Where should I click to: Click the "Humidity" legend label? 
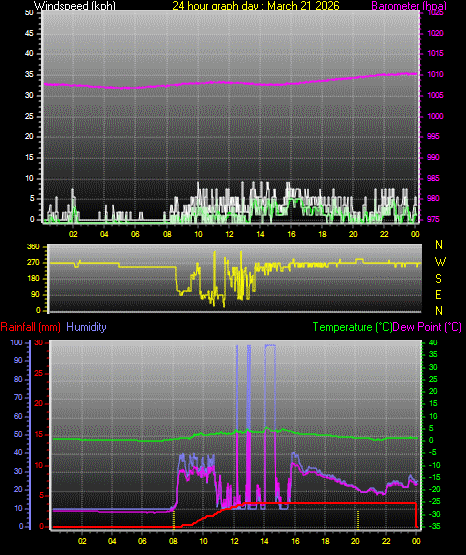86,327
